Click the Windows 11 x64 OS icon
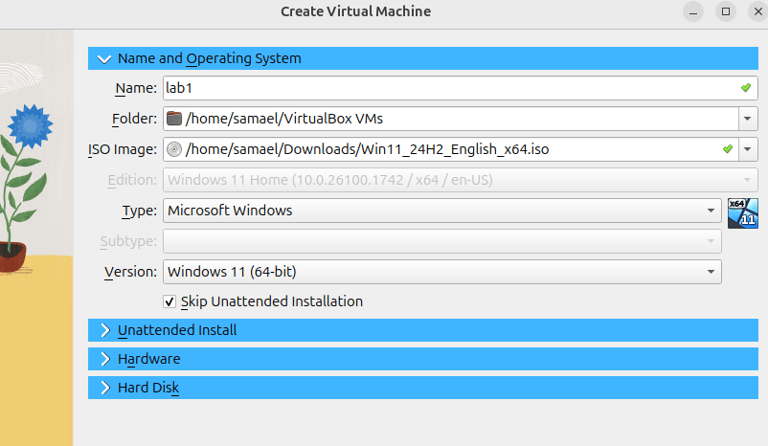 pos(743,213)
